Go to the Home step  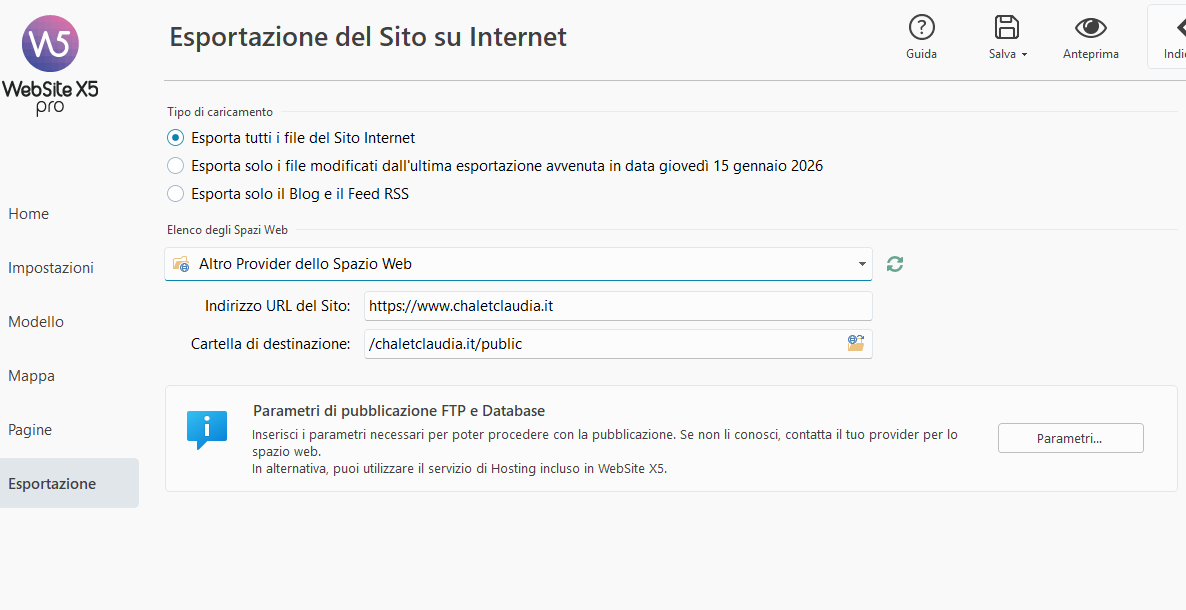point(29,214)
